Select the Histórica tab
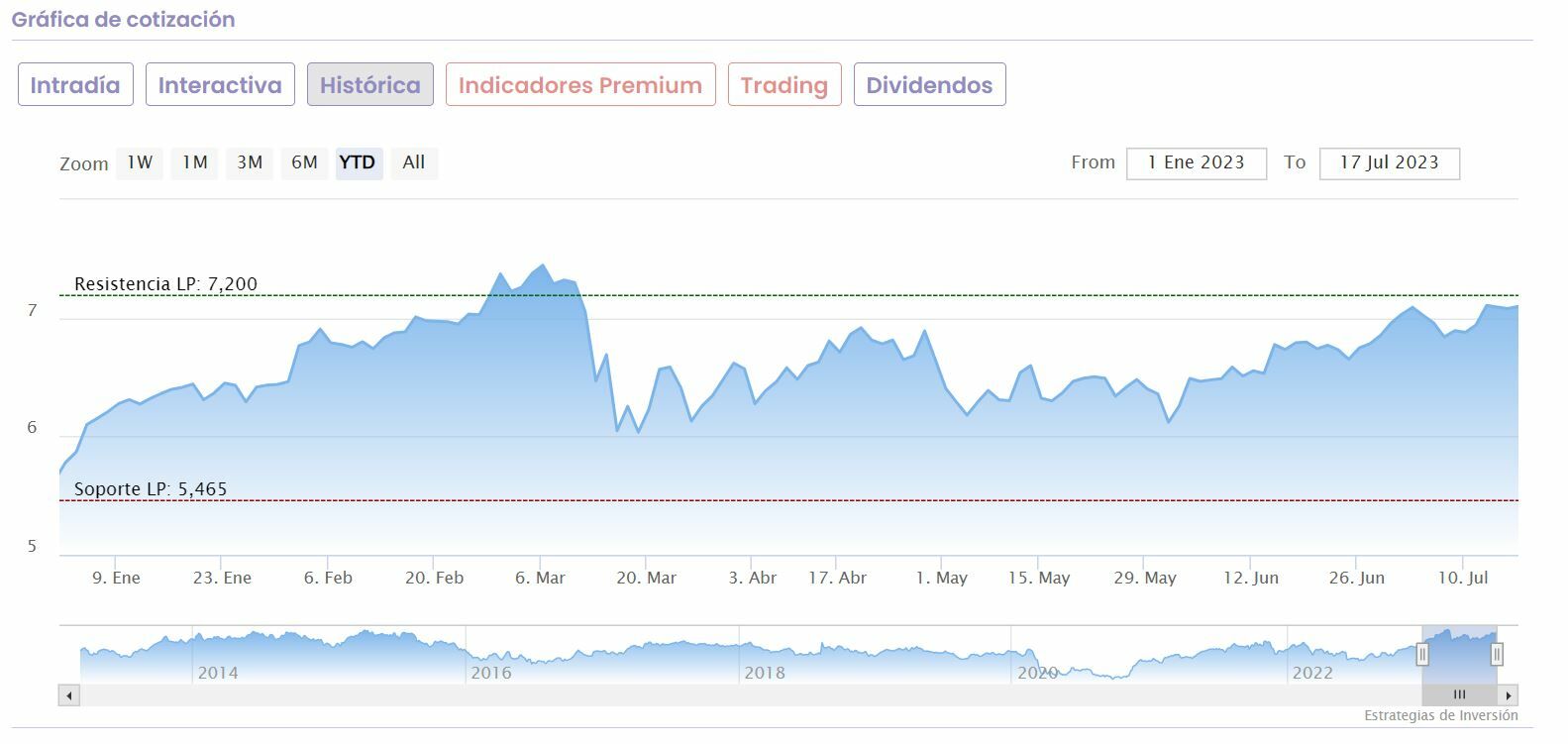1568x744 pixels. [370, 85]
